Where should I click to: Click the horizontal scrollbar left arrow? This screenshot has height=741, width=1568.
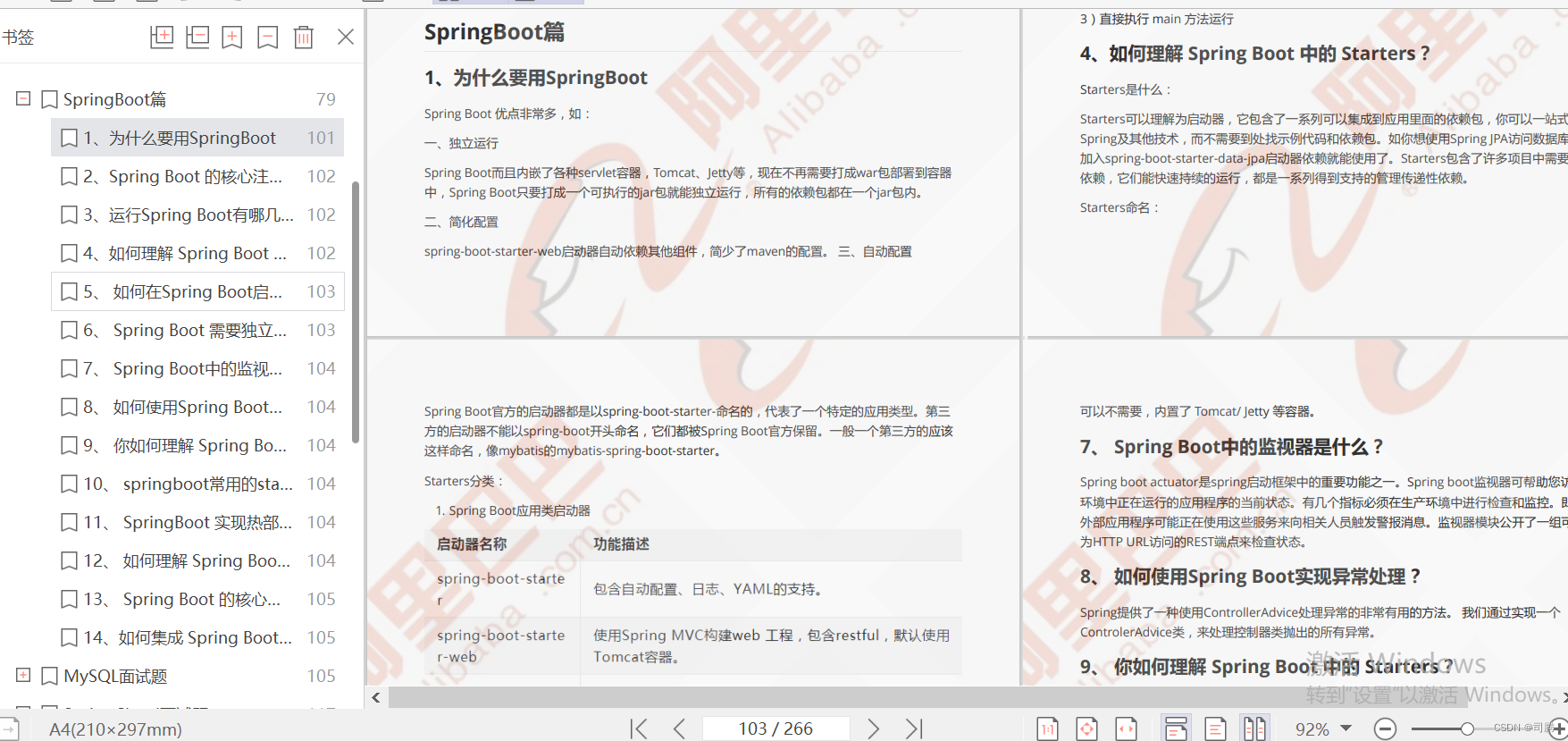(x=376, y=697)
